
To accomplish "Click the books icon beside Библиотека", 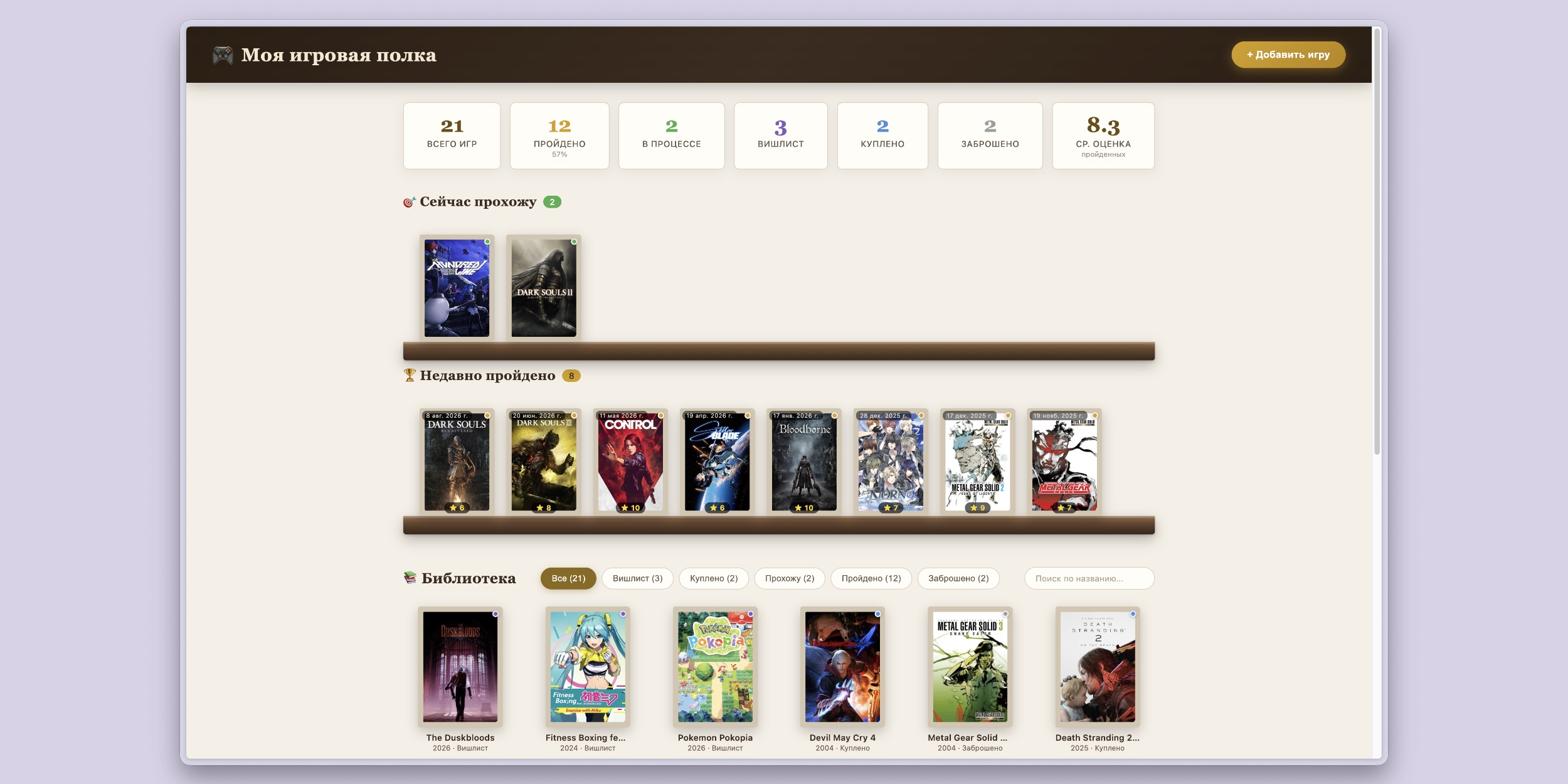I will coord(410,578).
